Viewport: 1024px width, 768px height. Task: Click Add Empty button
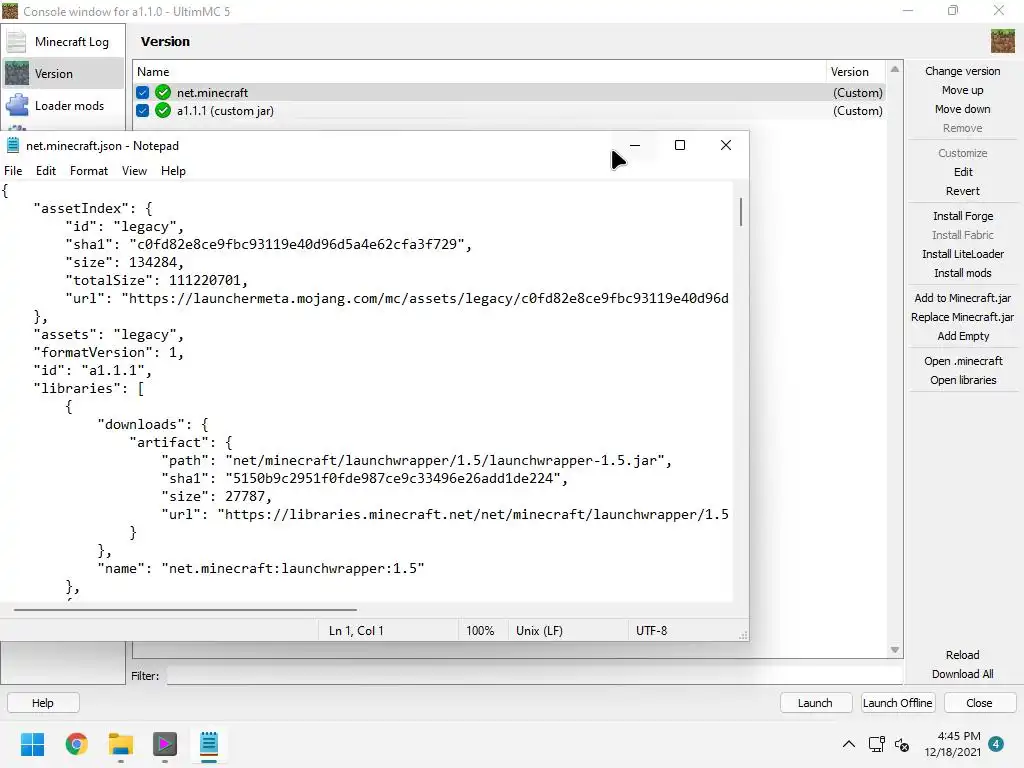[963, 336]
